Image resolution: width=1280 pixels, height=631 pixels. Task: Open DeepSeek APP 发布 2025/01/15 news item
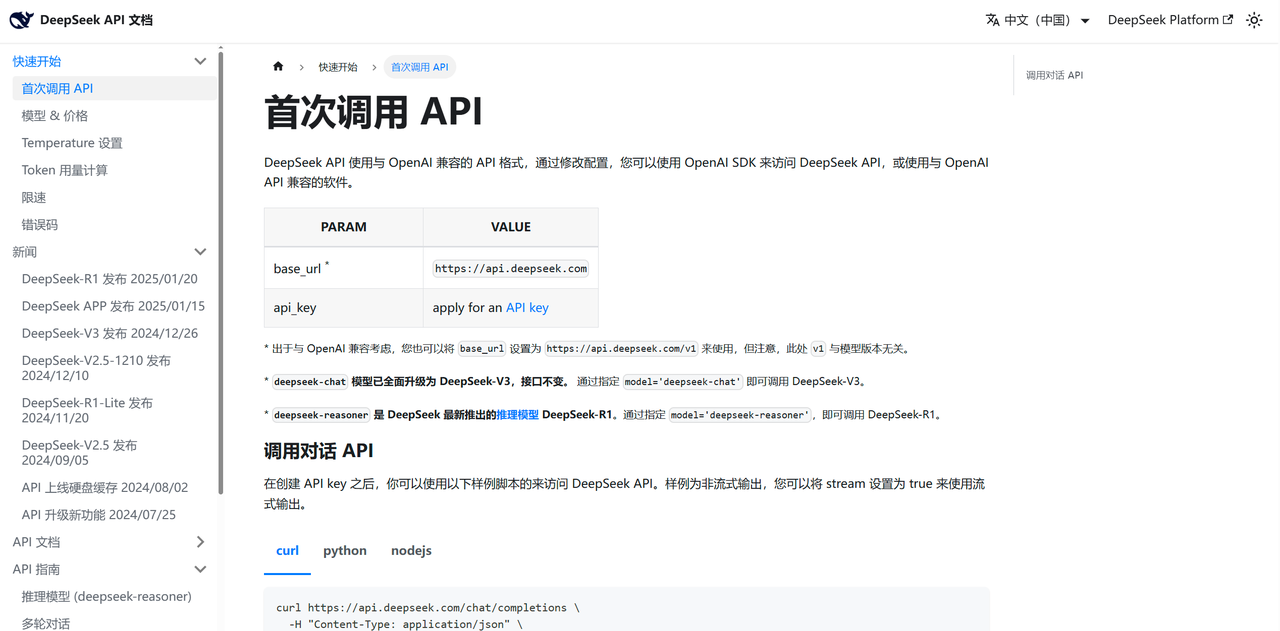coord(114,306)
